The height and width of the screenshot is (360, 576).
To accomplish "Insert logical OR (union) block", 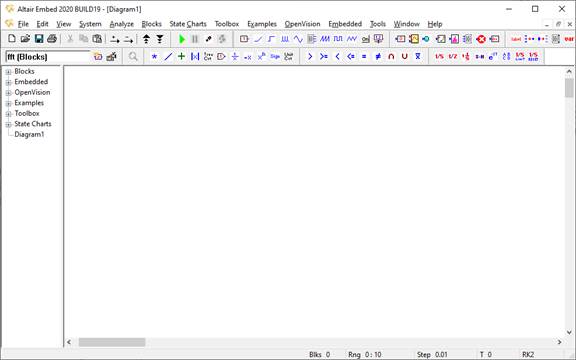I will [404, 57].
